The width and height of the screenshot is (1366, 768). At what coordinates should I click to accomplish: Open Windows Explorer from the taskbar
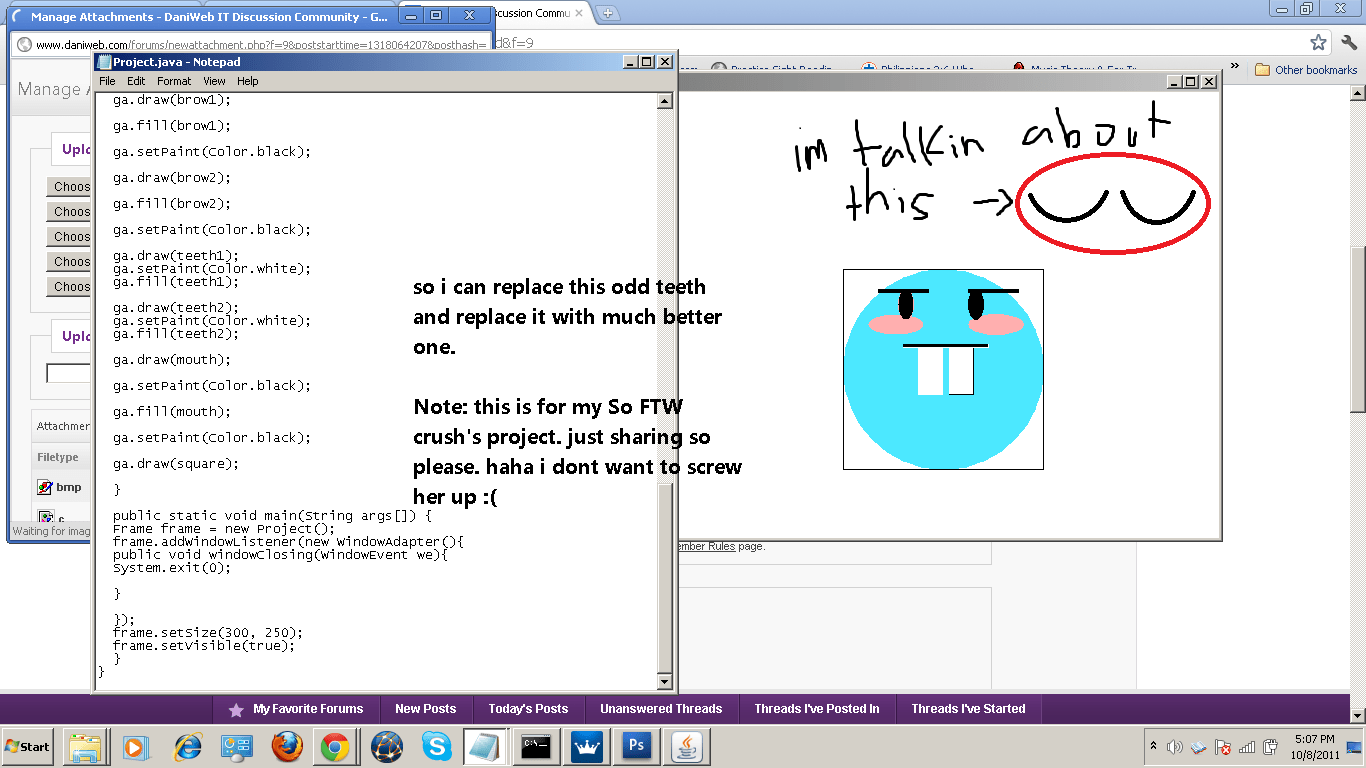[x=85, y=747]
